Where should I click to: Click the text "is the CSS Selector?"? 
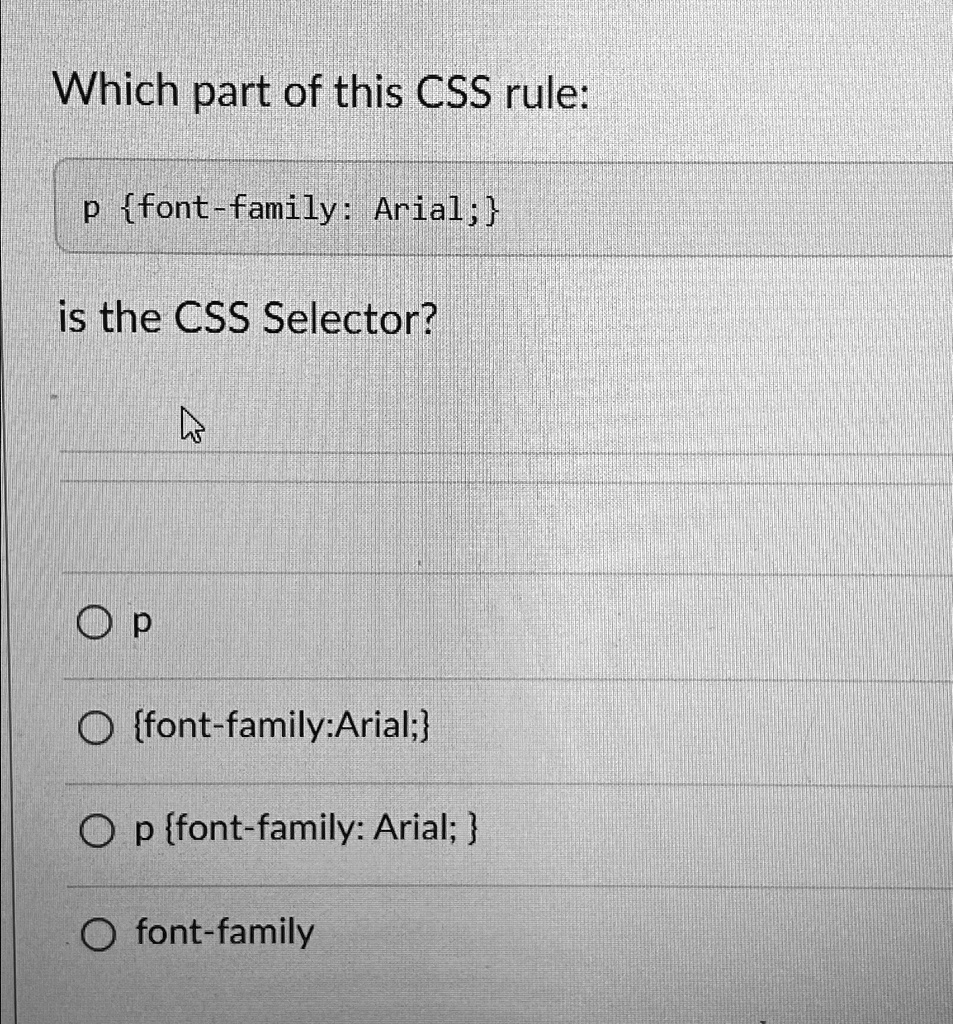pyautogui.click(x=248, y=317)
